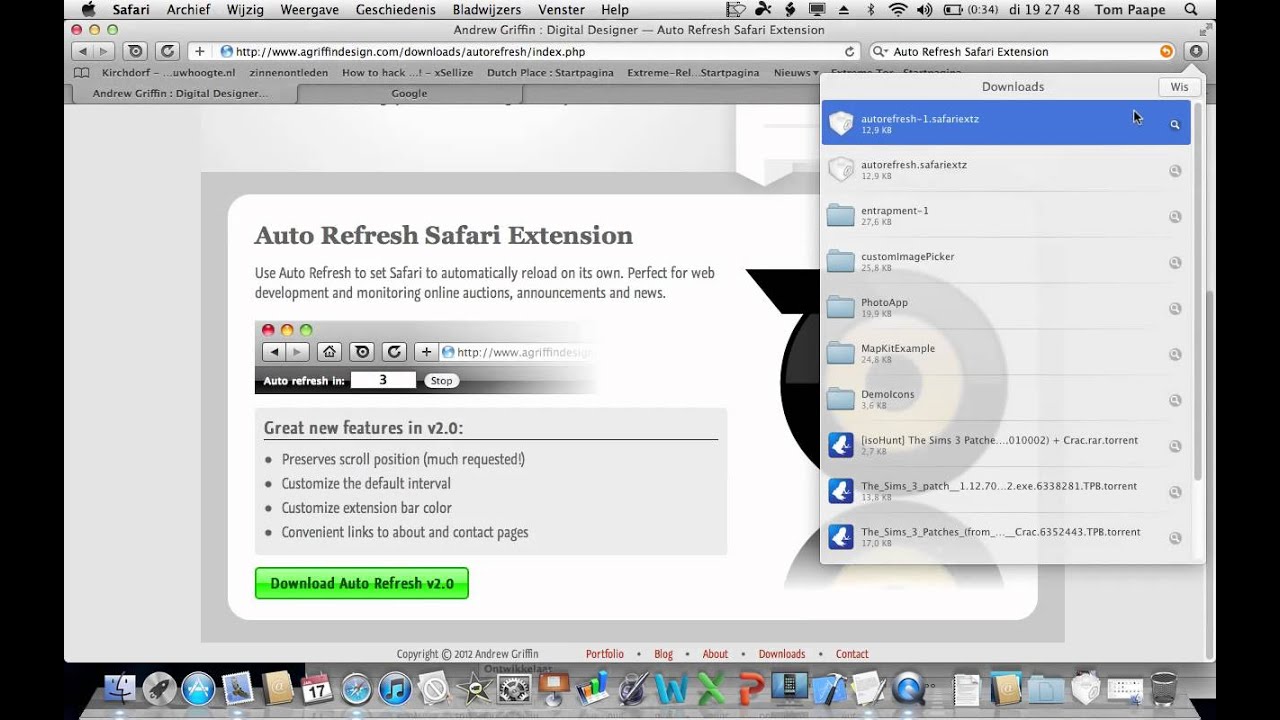This screenshot has height=720, width=1280.
Task: Click the Downloads list scrollbar
Action: coord(1197,290)
